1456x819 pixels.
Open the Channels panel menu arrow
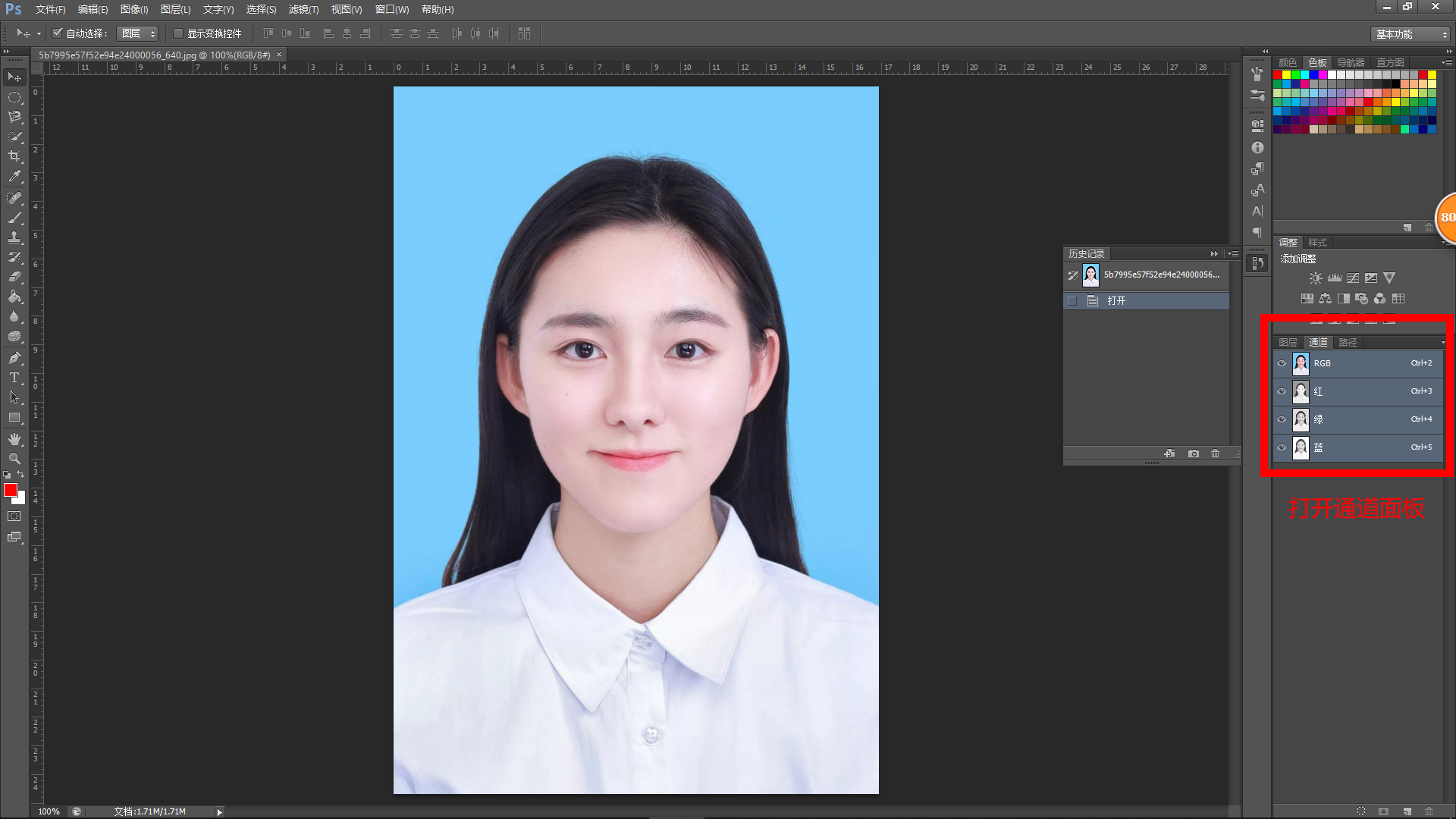click(1442, 342)
